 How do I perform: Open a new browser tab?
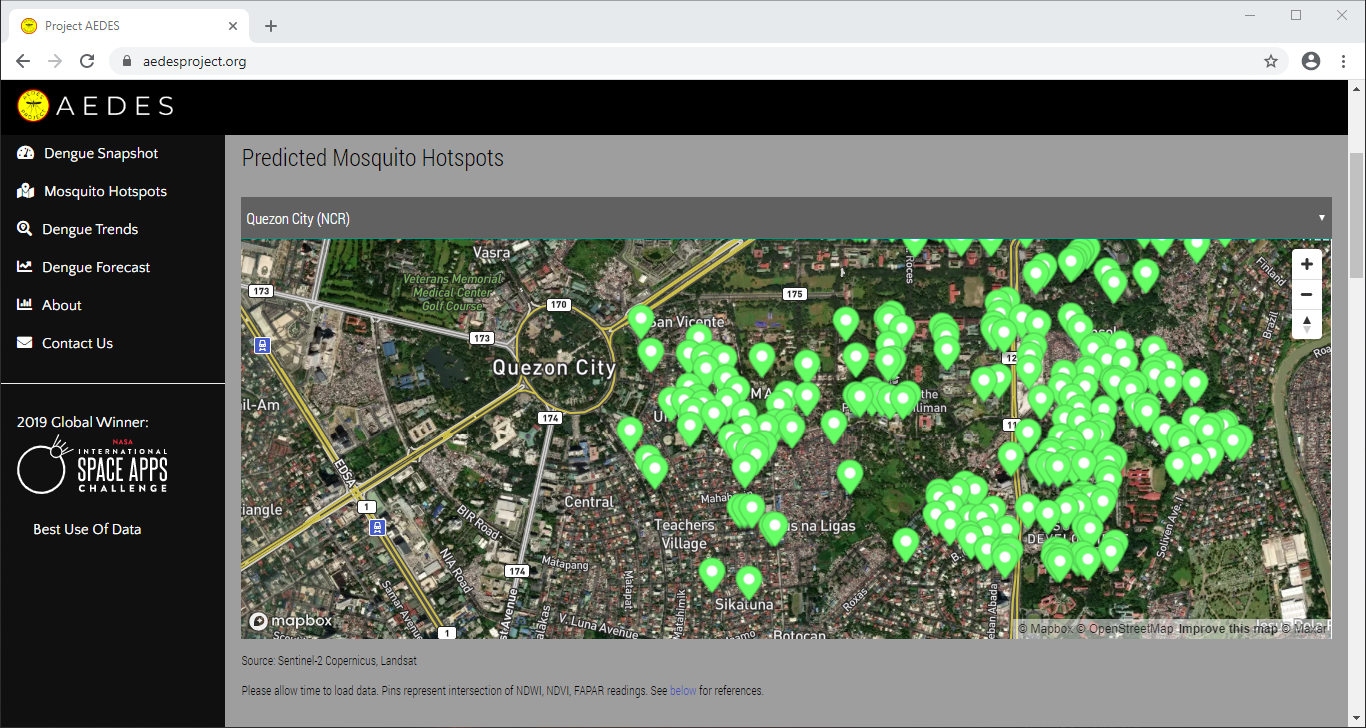click(271, 26)
